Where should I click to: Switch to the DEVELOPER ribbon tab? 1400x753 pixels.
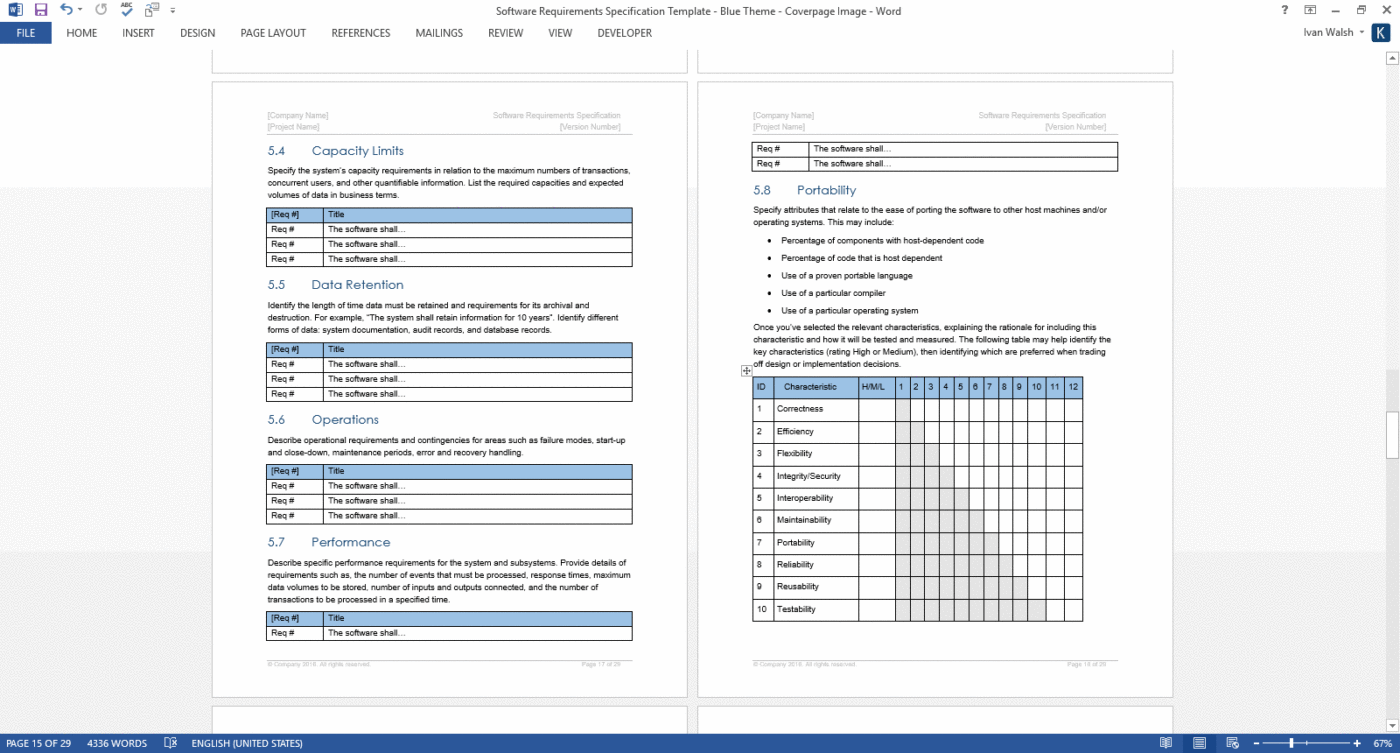[x=624, y=33]
